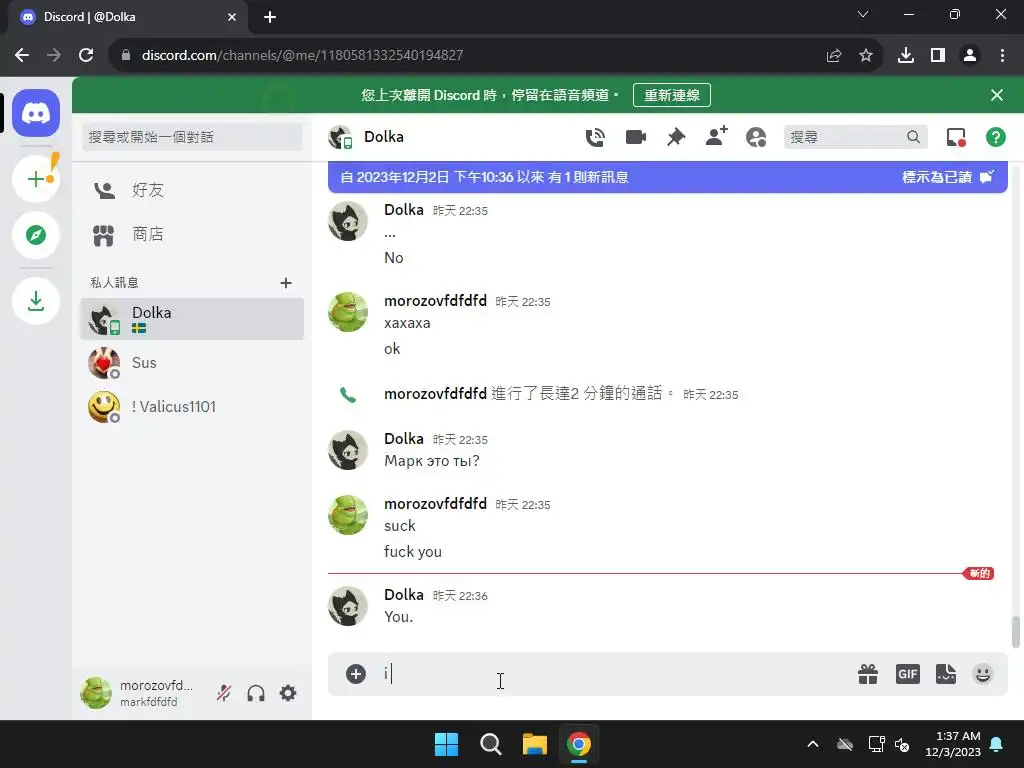This screenshot has height=768, width=1024.
Task: Click the friends icon beside 好友
Action: (104, 190)
